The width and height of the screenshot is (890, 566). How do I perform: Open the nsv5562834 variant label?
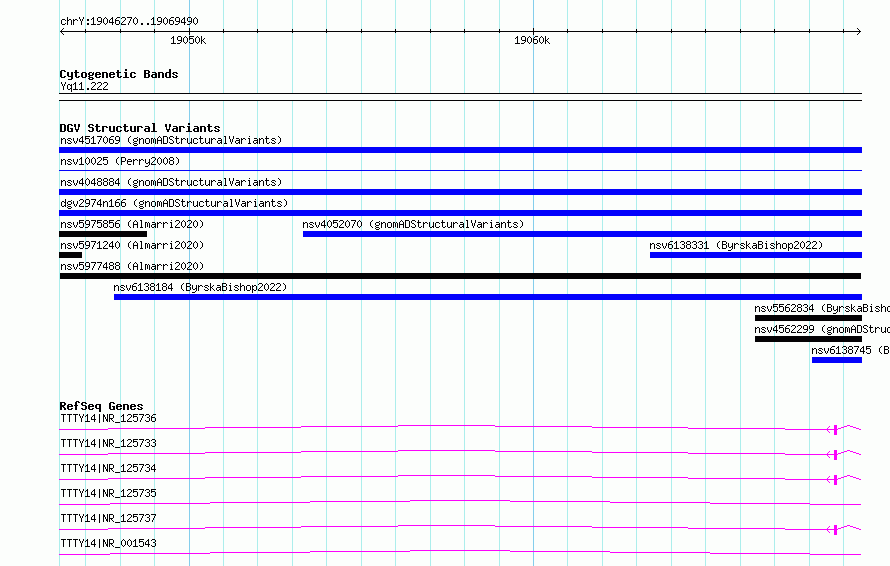(x=822, y=308)
